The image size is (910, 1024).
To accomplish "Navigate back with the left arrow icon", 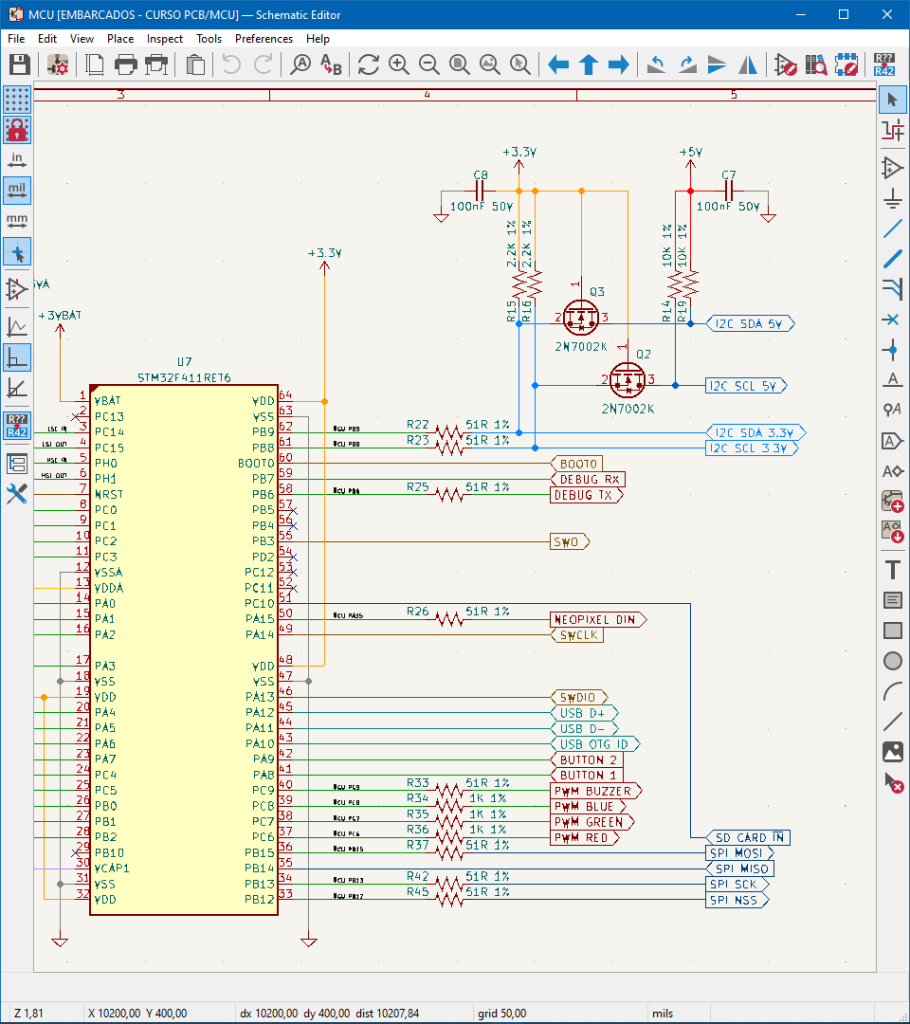I will pos(558,65).
